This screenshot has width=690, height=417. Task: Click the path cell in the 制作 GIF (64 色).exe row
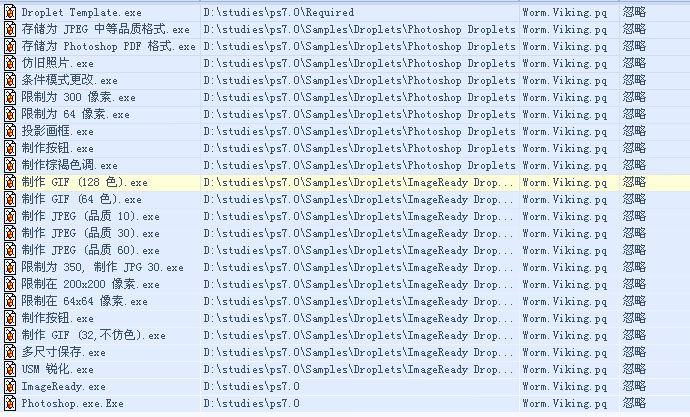point(358,199)
